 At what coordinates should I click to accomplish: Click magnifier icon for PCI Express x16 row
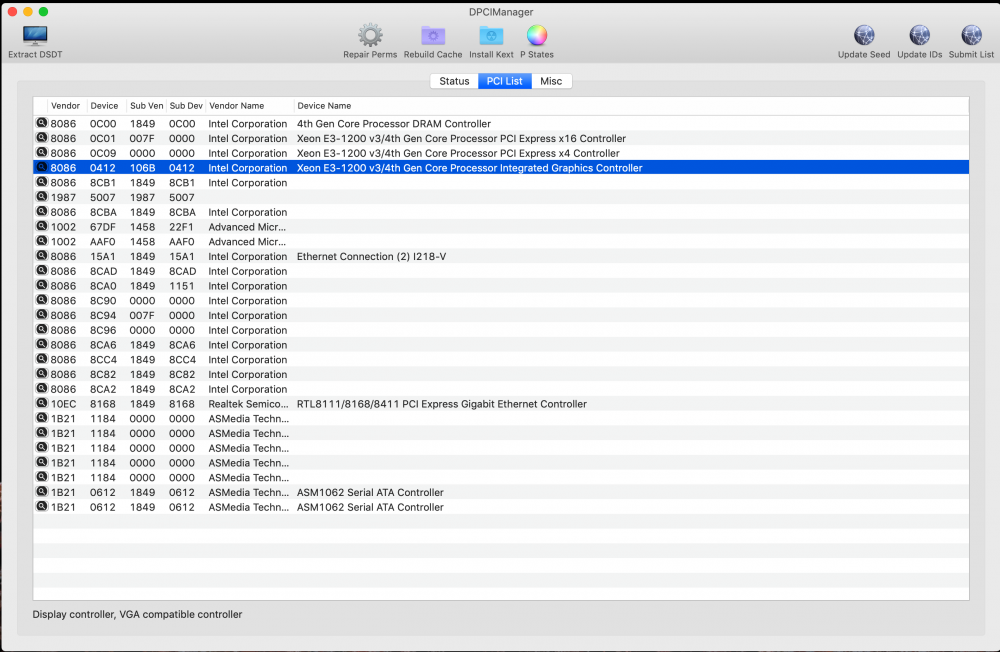pyautogui.click(x=41, y=138)
